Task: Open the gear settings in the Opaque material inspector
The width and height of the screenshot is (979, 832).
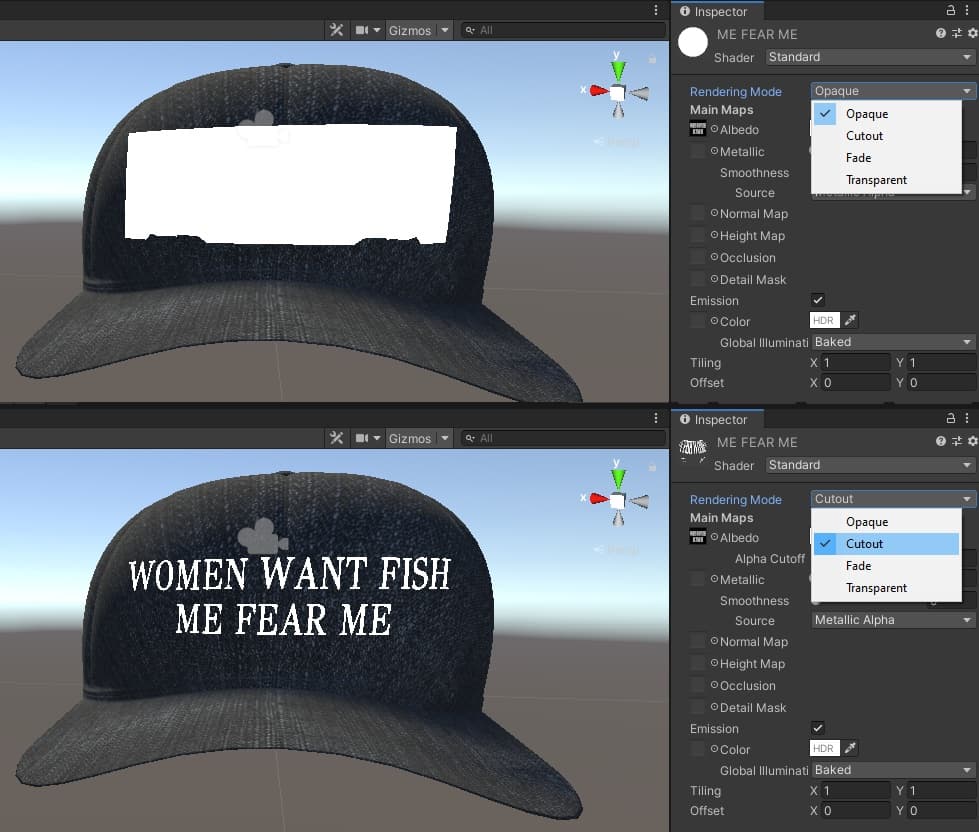Action: [972, 34]
